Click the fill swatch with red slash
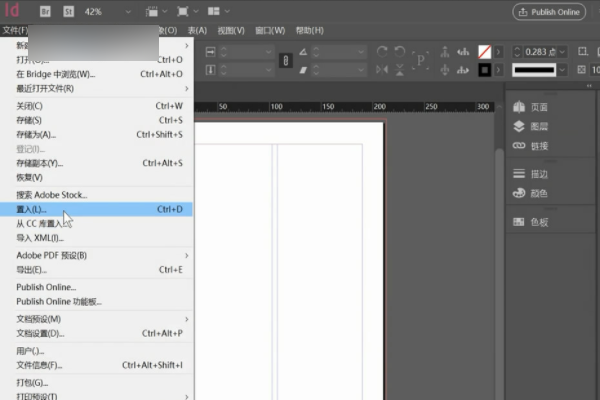Viewport: 600px width, 400px height. 485,51
